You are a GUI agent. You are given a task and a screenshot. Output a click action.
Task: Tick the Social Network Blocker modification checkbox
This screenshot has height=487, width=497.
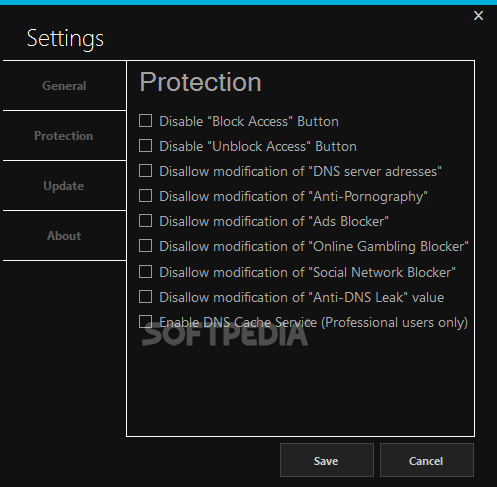click(145, 272)
